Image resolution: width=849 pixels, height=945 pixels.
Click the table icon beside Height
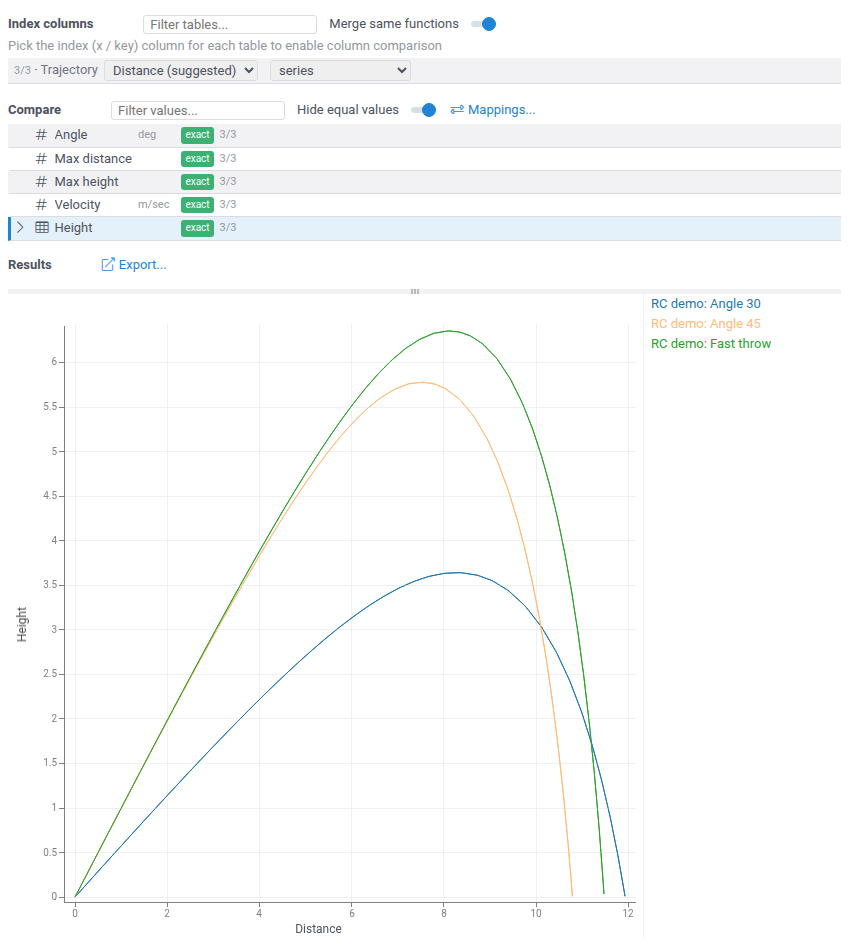point(42,227)
